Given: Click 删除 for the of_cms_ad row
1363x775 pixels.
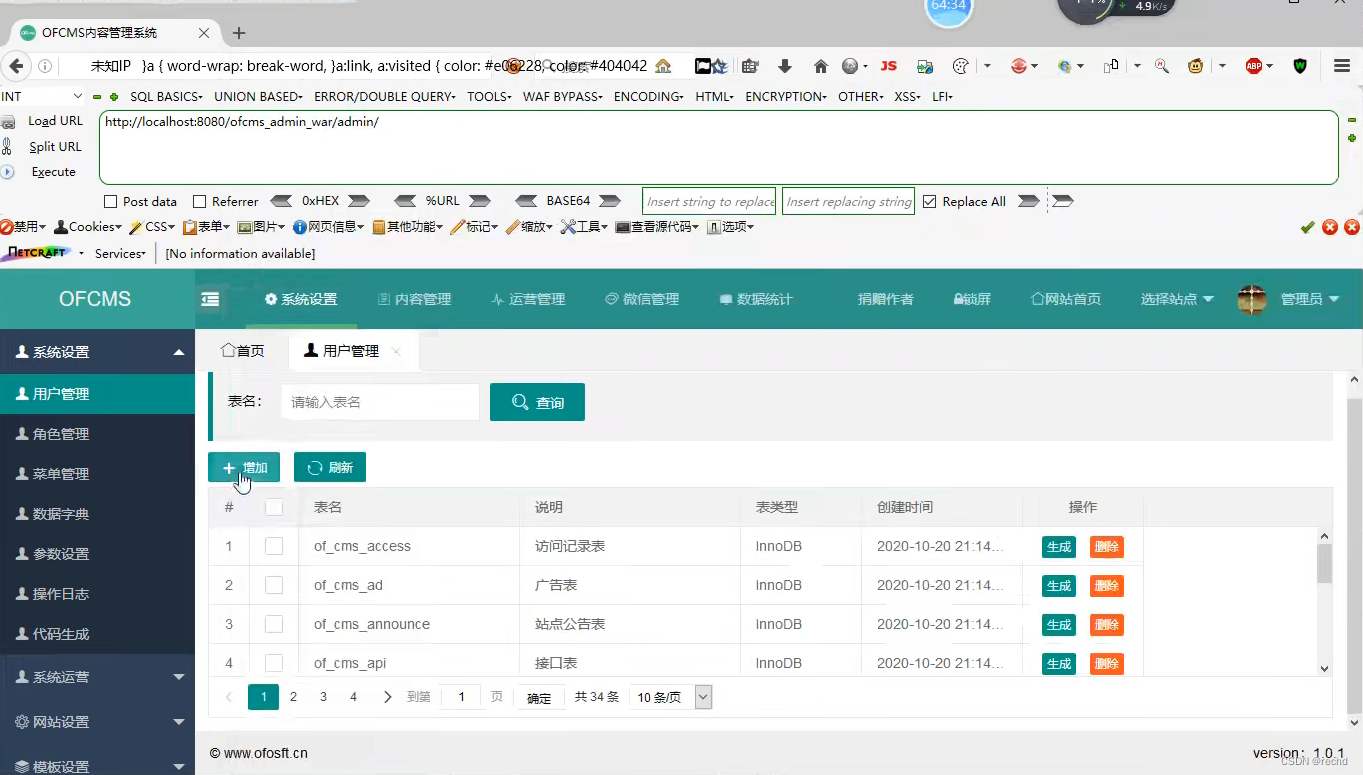Looking at the screenshot, I should [1107, 586].
